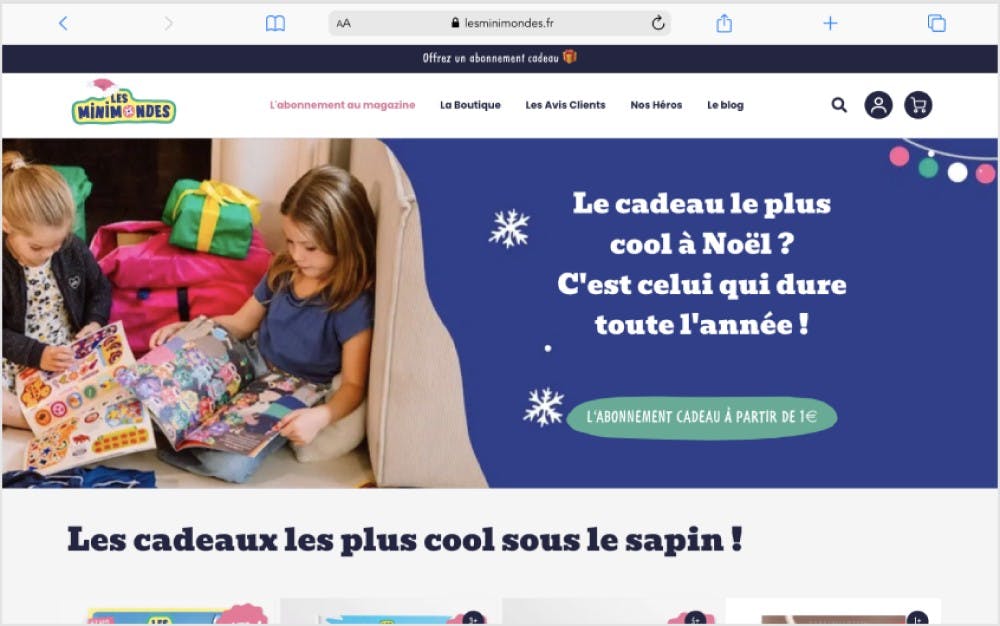Open the shopping cart icon
The width and height of the screenshot is (1000, 626).
918,105
